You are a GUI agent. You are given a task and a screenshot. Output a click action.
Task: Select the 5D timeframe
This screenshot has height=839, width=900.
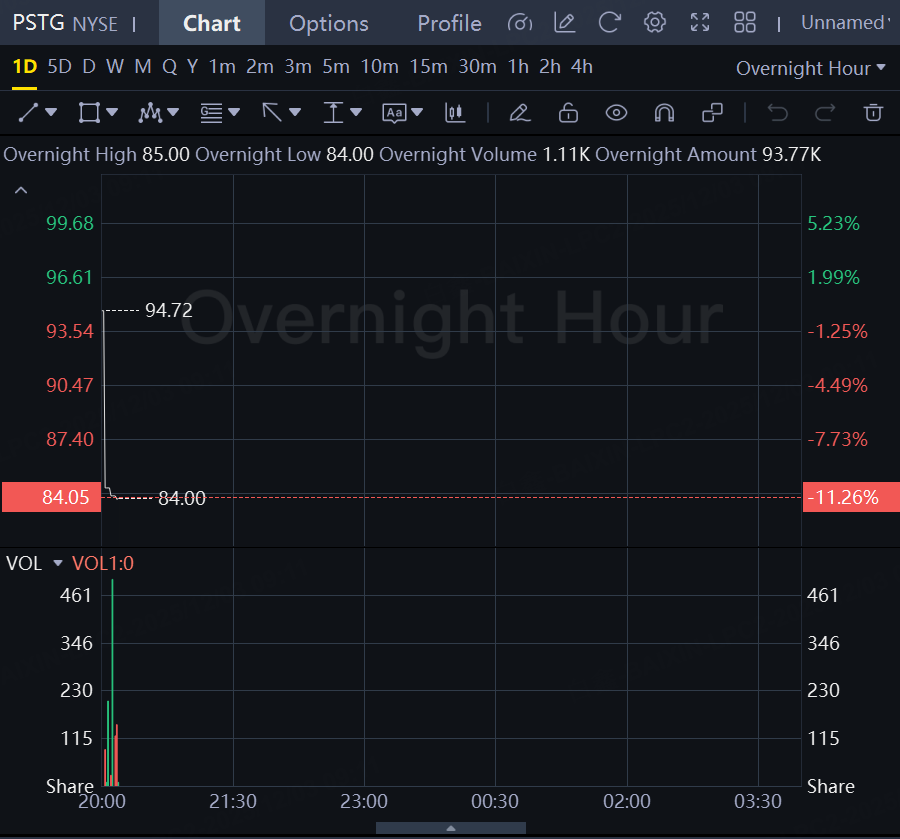(x=59, y=67)
